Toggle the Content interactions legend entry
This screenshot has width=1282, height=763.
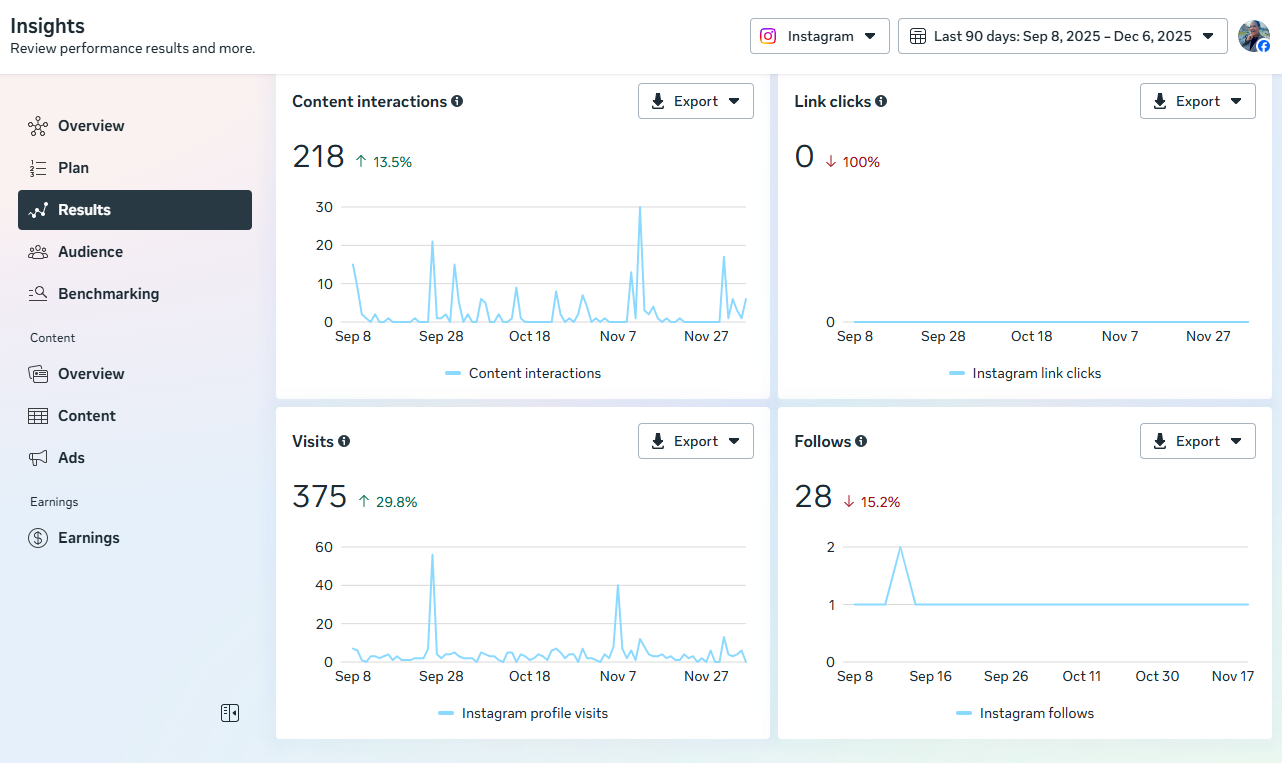pyautogui.click(x=523, y=373)
